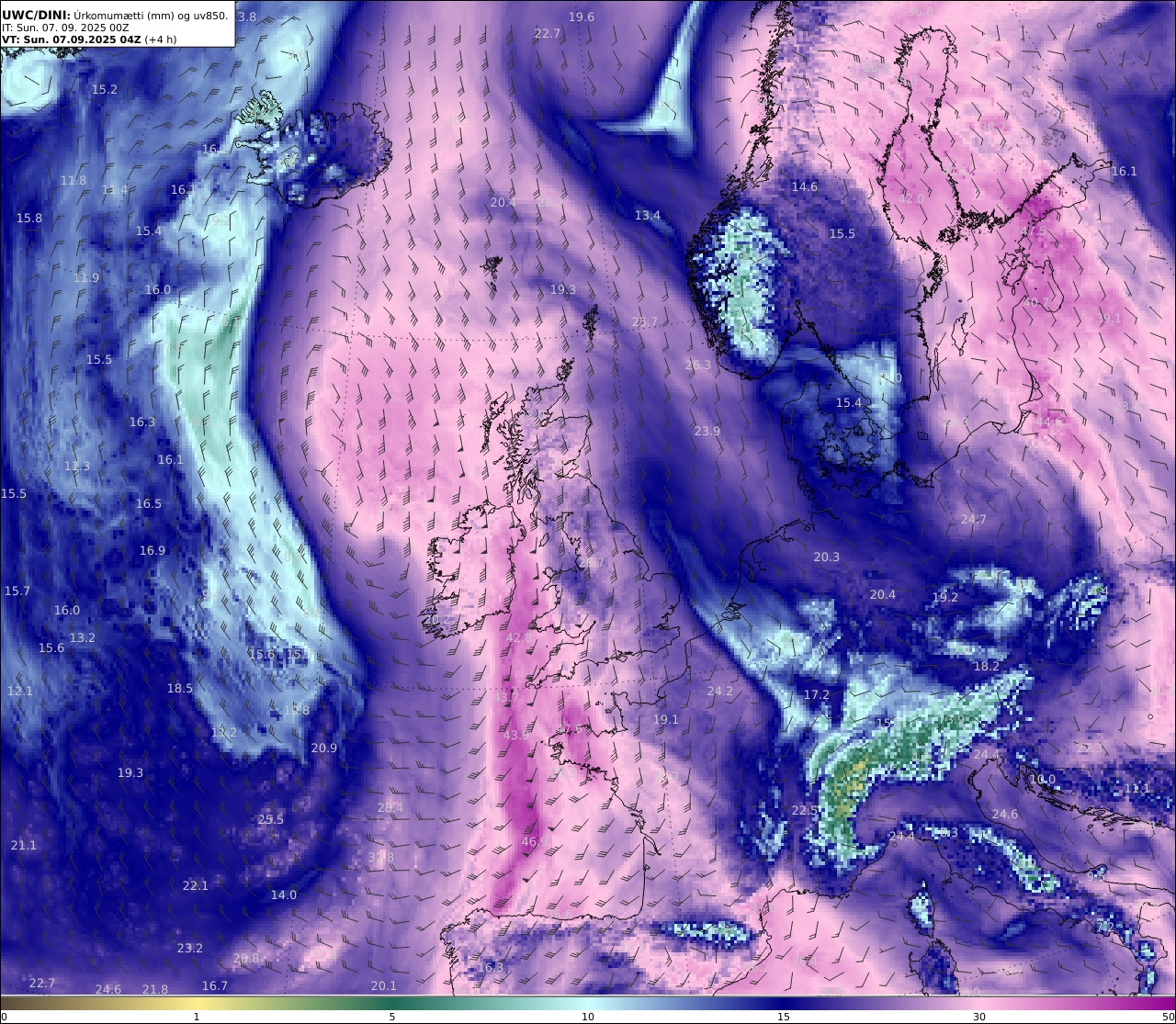Click the yellow colorbar segment near 1
Screen dimensions: 1176x1024
coord(197,1003)
